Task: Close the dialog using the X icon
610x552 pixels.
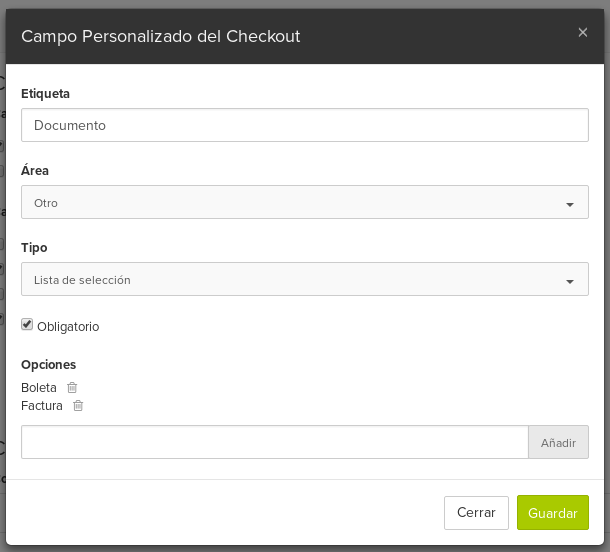Action: pos(582,32)
